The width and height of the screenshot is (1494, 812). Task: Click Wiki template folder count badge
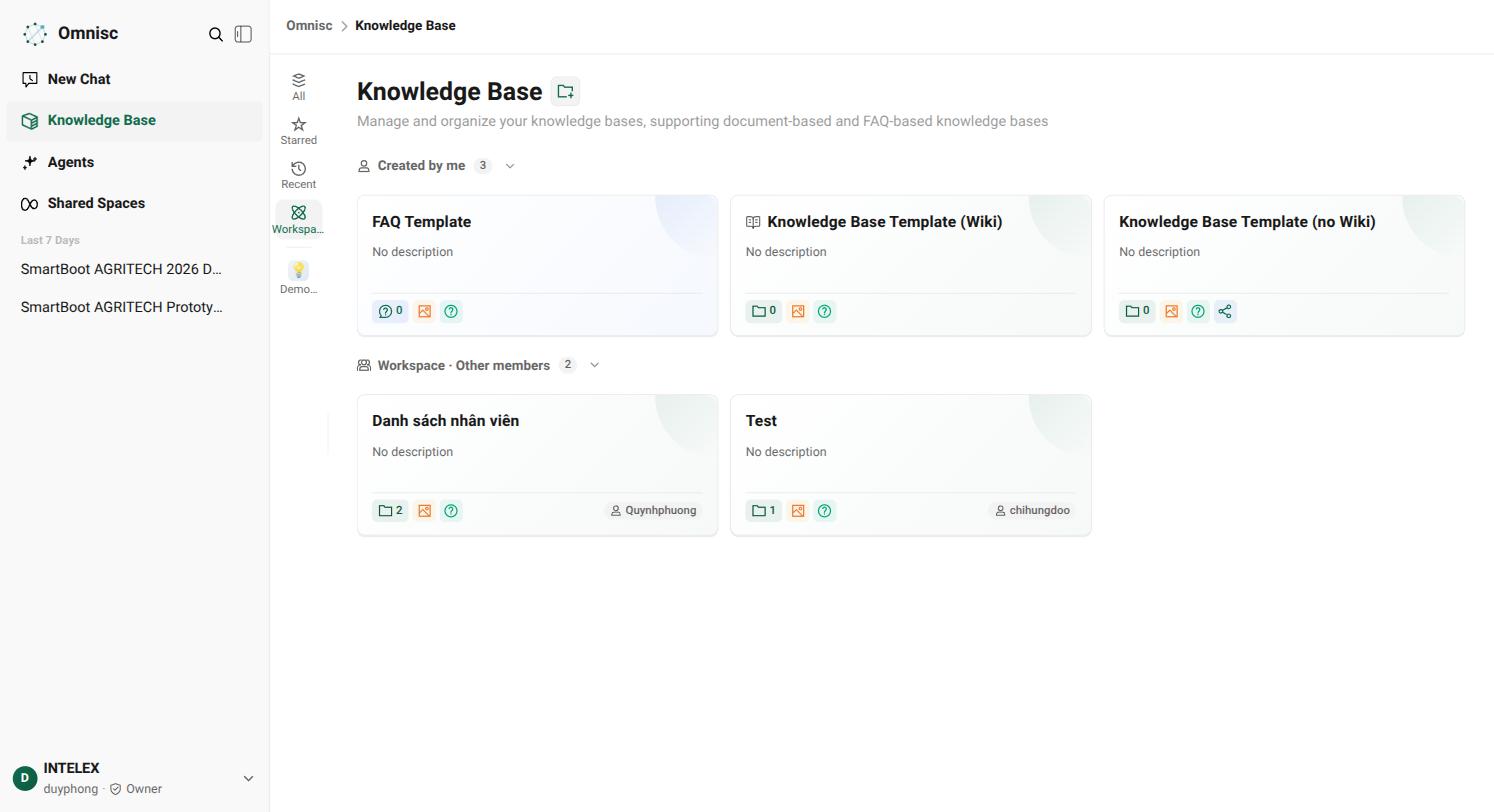[764, 311]
